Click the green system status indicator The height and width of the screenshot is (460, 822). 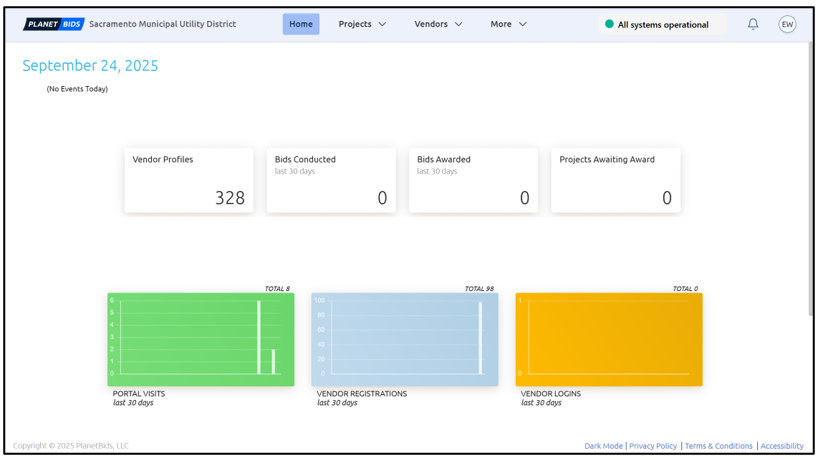point(609,24)
